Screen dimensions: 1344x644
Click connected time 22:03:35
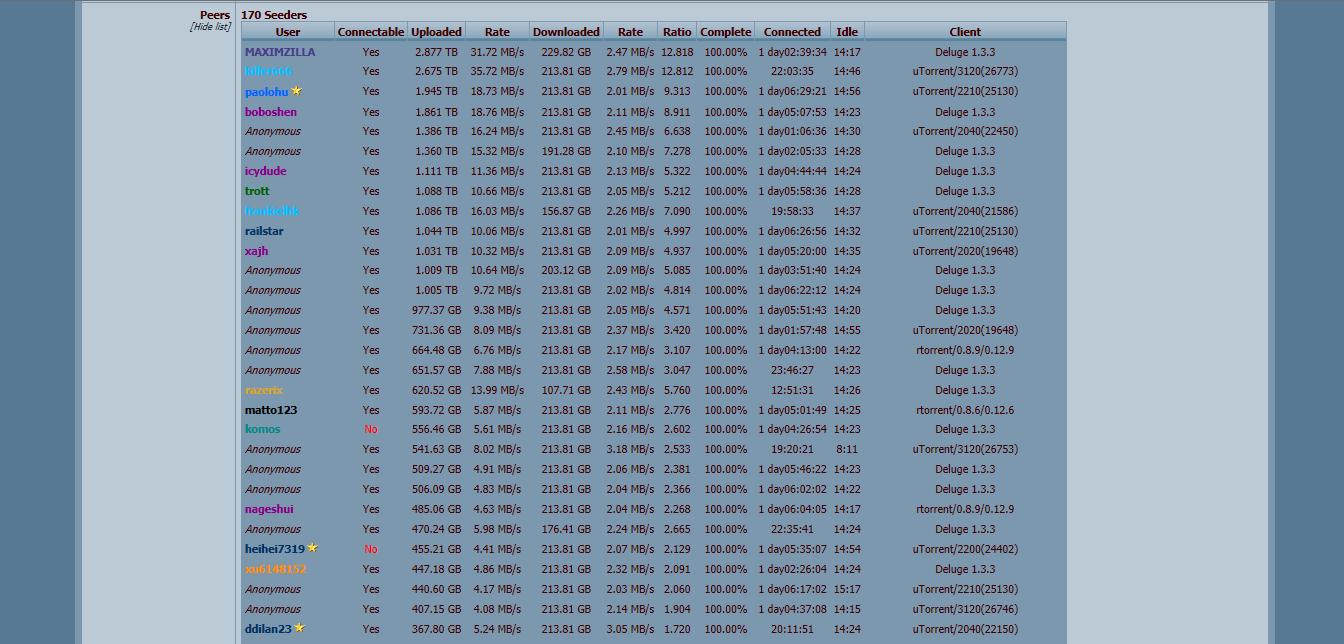click(792, 72)
